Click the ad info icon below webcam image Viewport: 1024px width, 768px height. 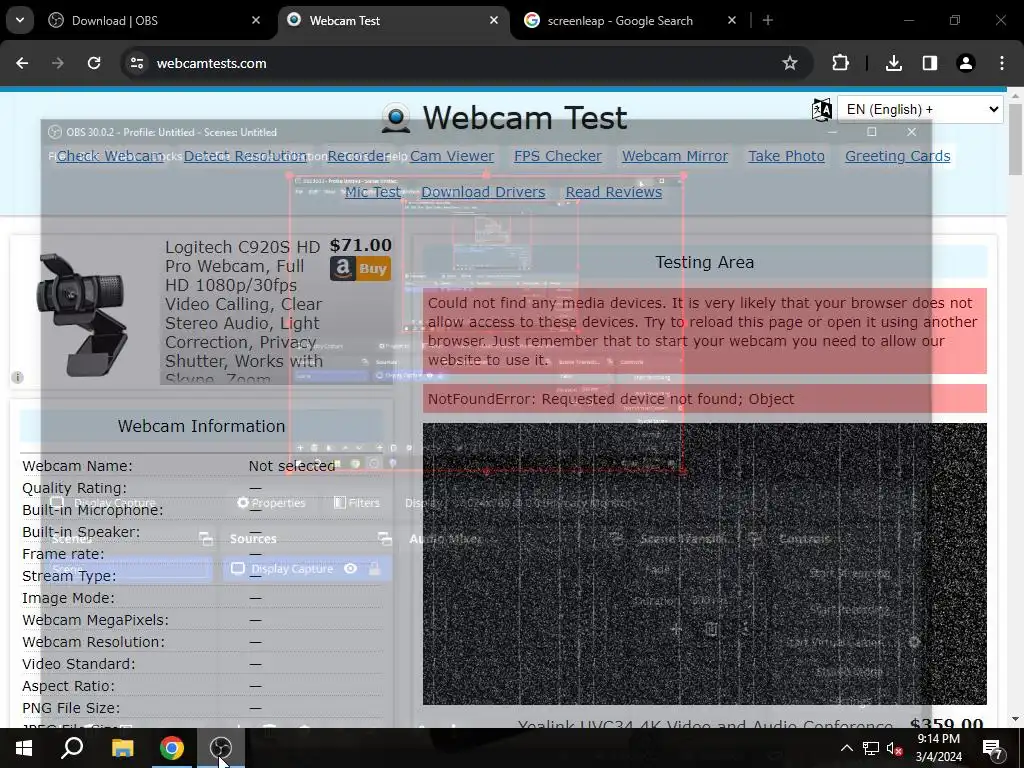coord(18,377)
